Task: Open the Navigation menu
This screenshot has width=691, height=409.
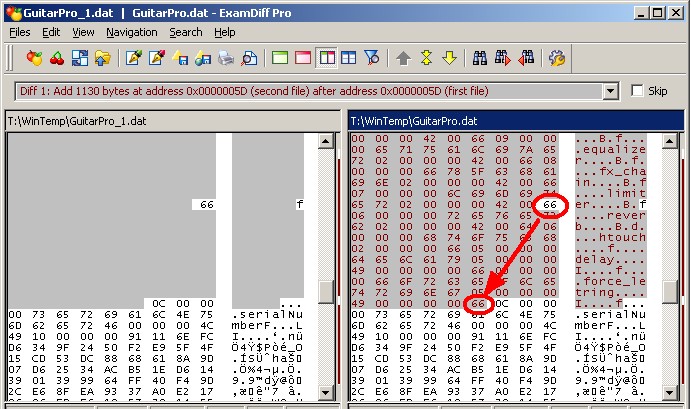Action: click(x=132, y=32)
